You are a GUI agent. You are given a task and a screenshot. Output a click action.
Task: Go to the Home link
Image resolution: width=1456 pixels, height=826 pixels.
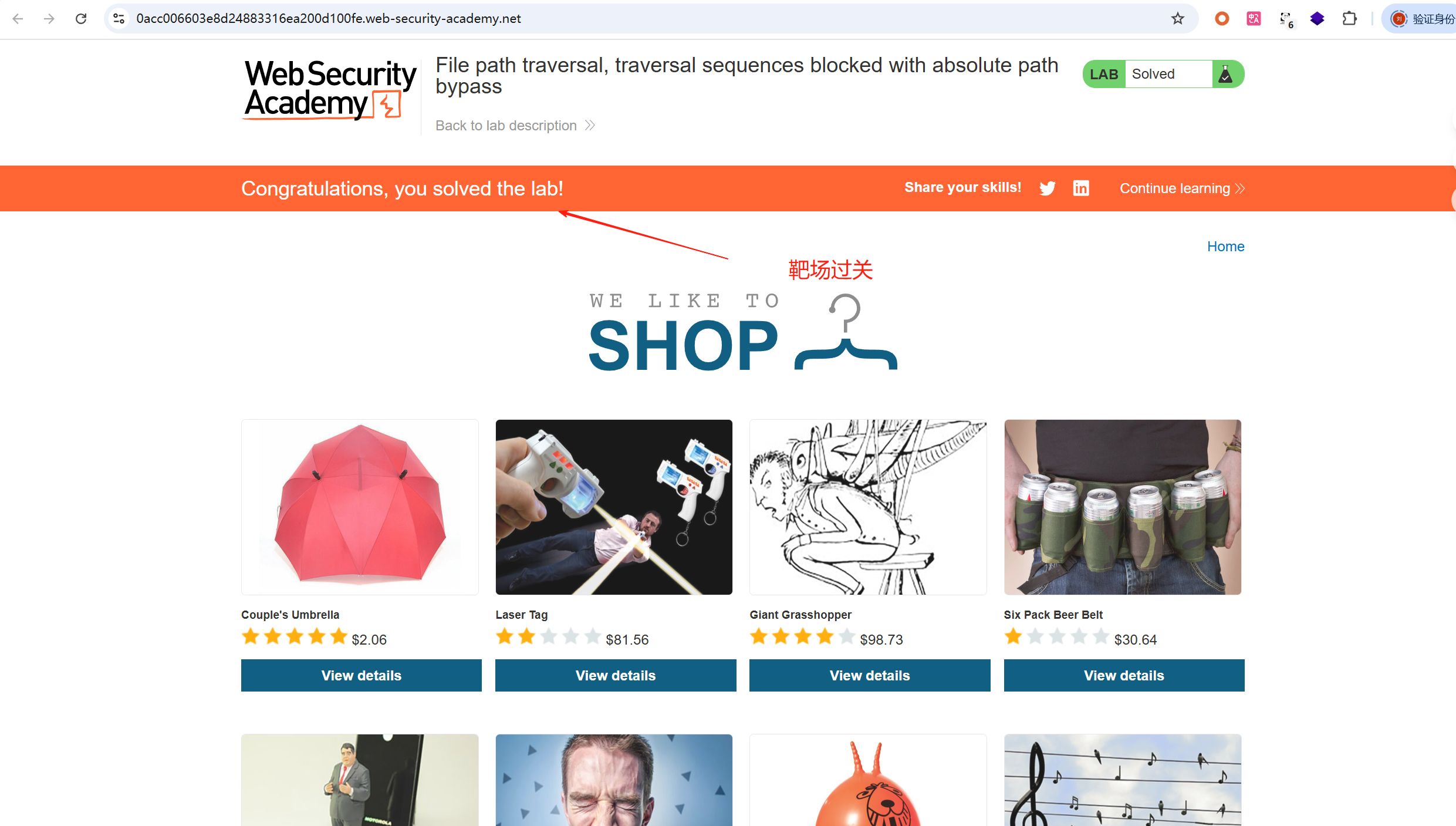1225,247
